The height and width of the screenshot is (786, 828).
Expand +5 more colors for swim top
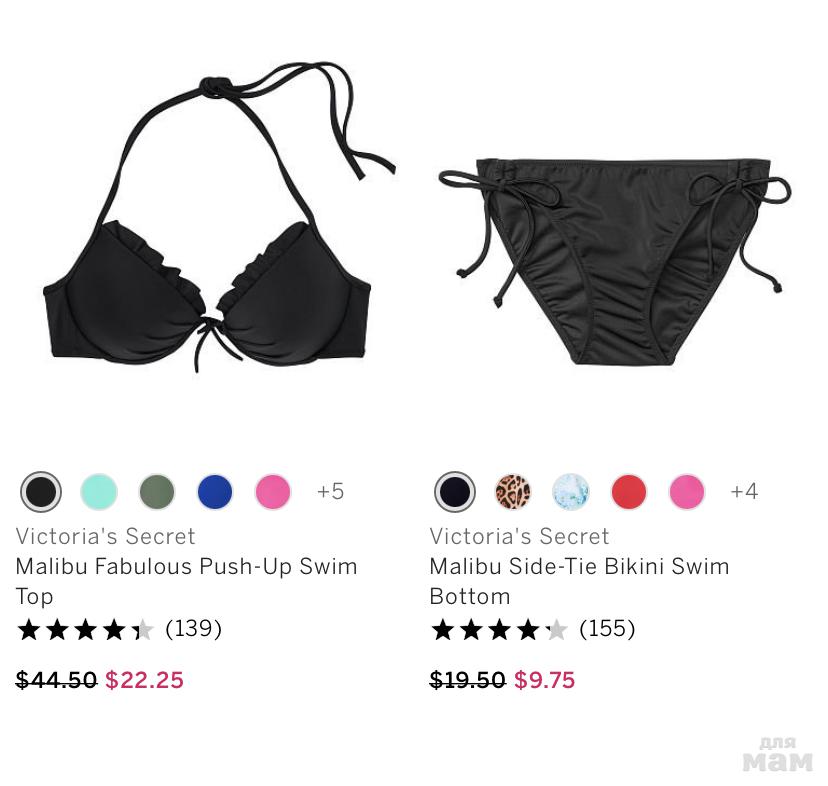point(331,491)
